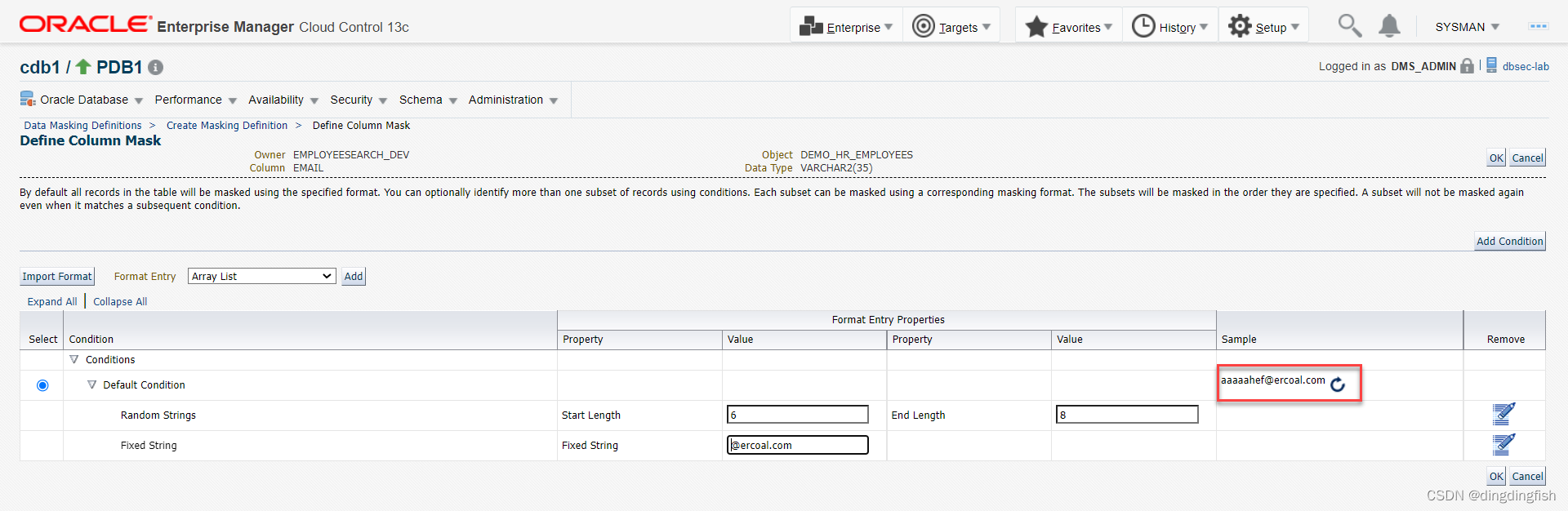Click the Oracle logo
The height and width of the screenshot is (511, 1568).
point(86,24)
